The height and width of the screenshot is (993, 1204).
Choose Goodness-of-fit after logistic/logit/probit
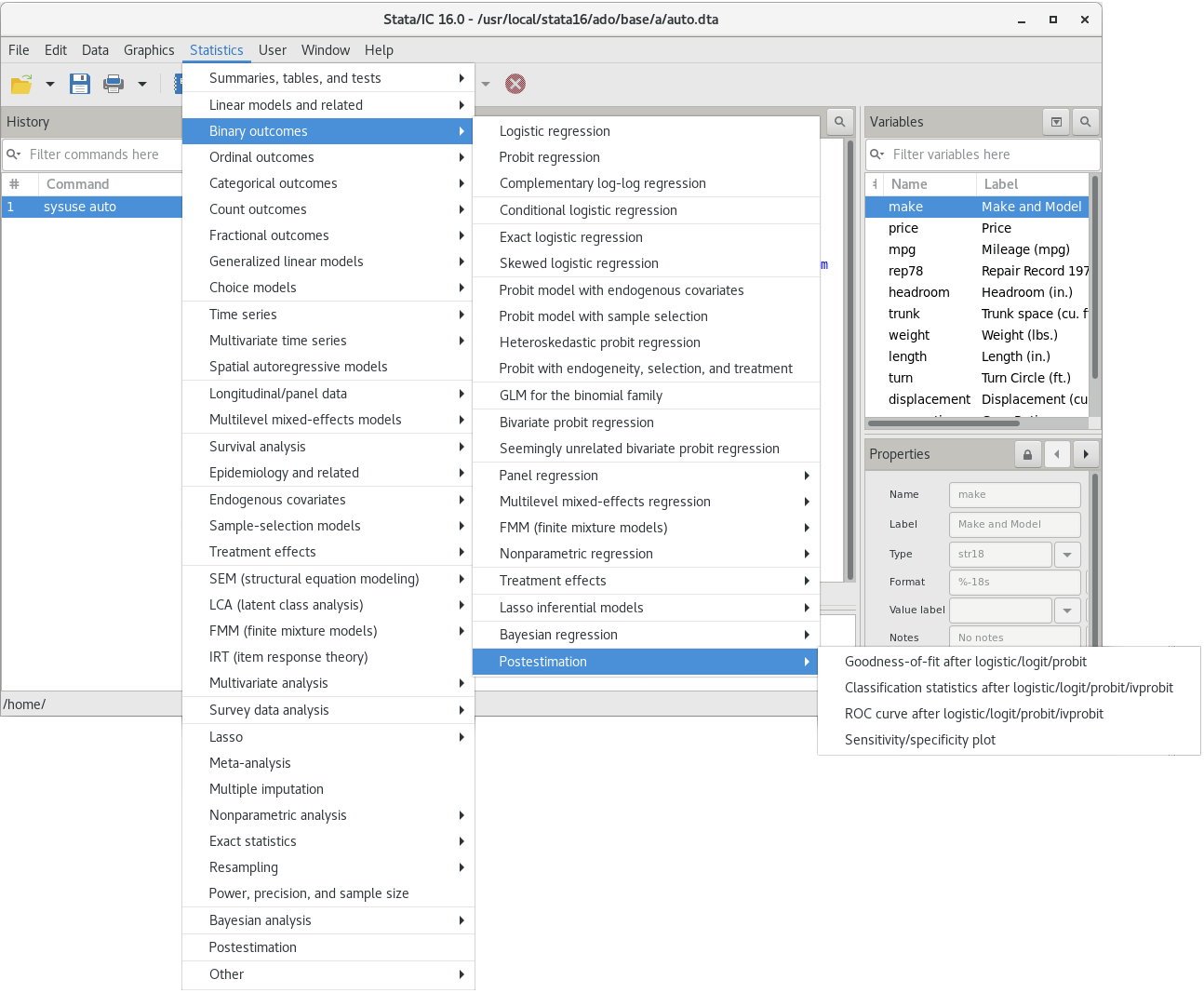[1009, 662]
